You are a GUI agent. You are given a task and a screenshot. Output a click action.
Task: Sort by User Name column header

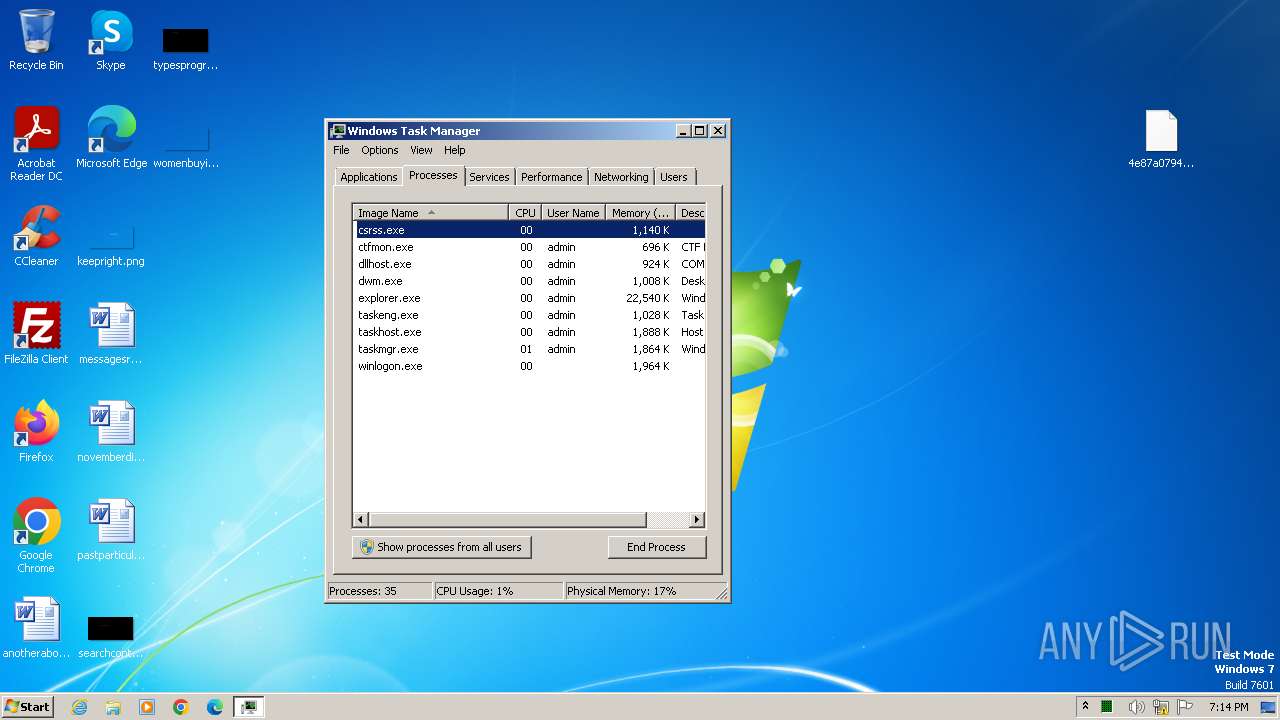pos(573,213)
